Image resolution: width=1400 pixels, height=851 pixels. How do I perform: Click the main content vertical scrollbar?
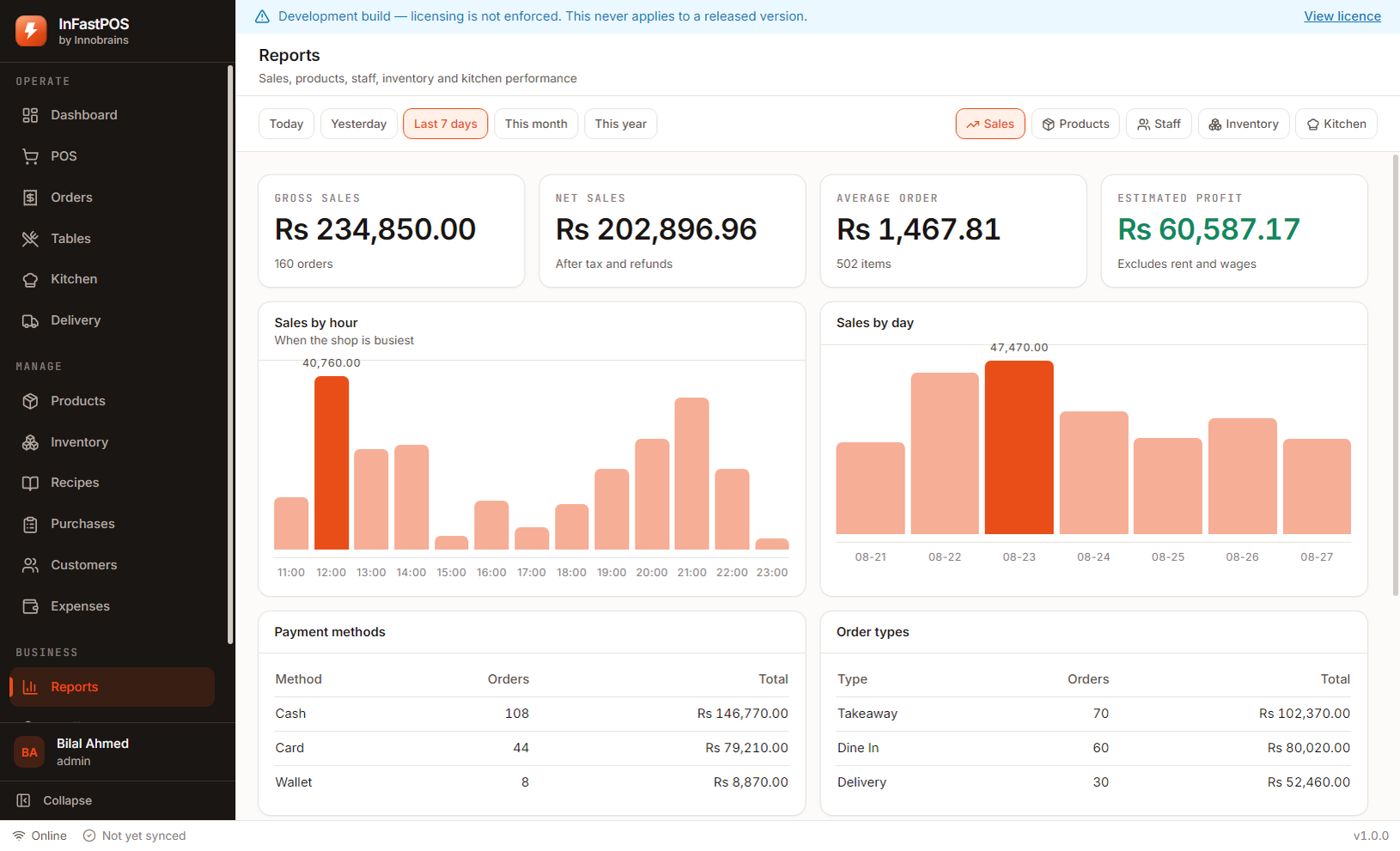point(1395,374)
